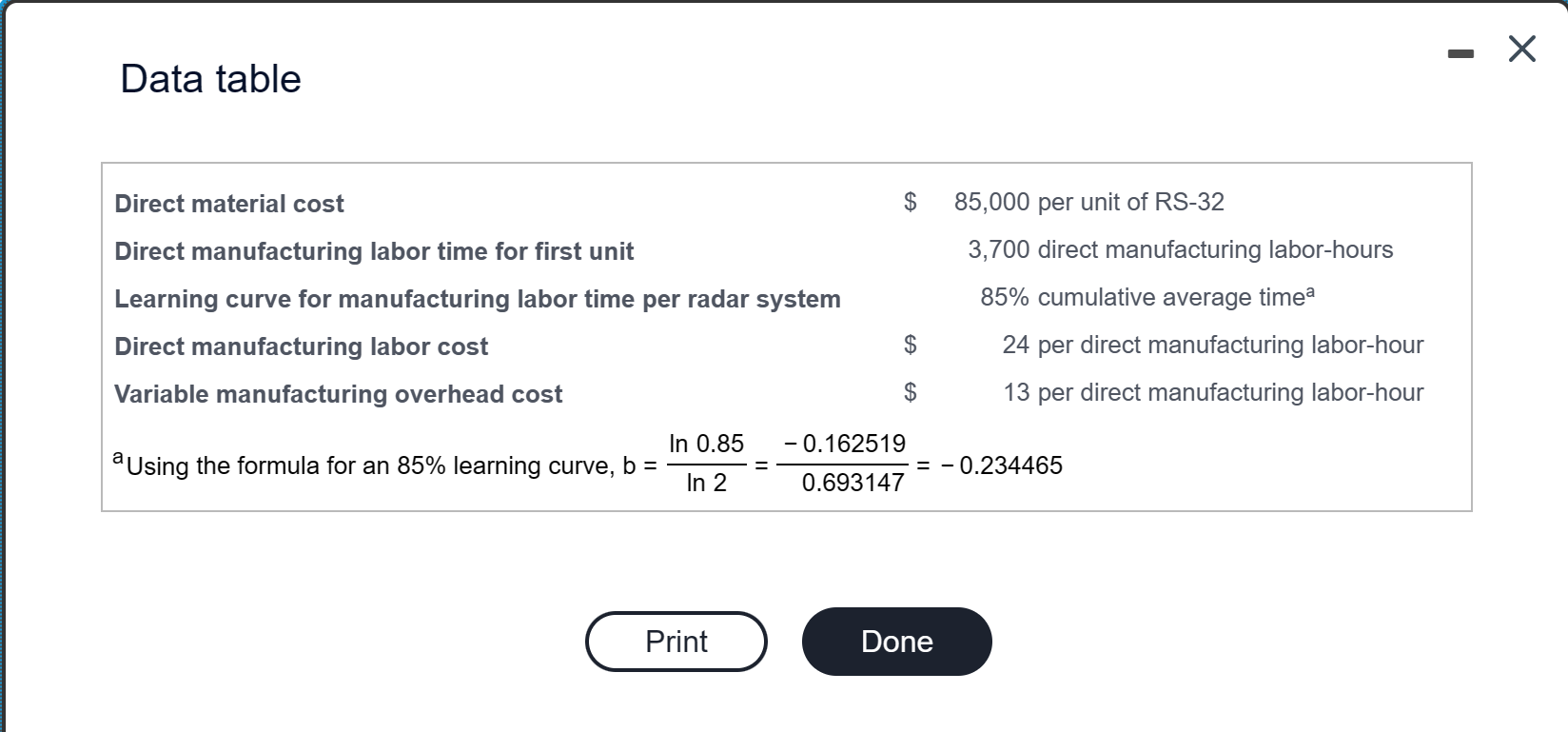Click the Direct material cost label
Screen dimensions: 1568x732
[228, 203]
